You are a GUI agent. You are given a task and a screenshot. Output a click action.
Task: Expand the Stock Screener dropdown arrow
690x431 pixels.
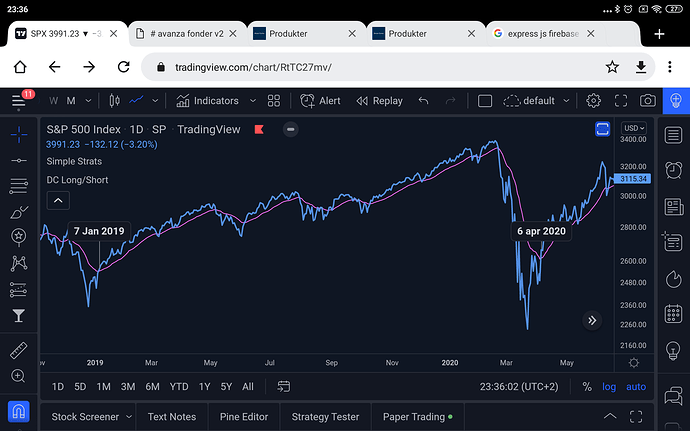pos(129,416)
